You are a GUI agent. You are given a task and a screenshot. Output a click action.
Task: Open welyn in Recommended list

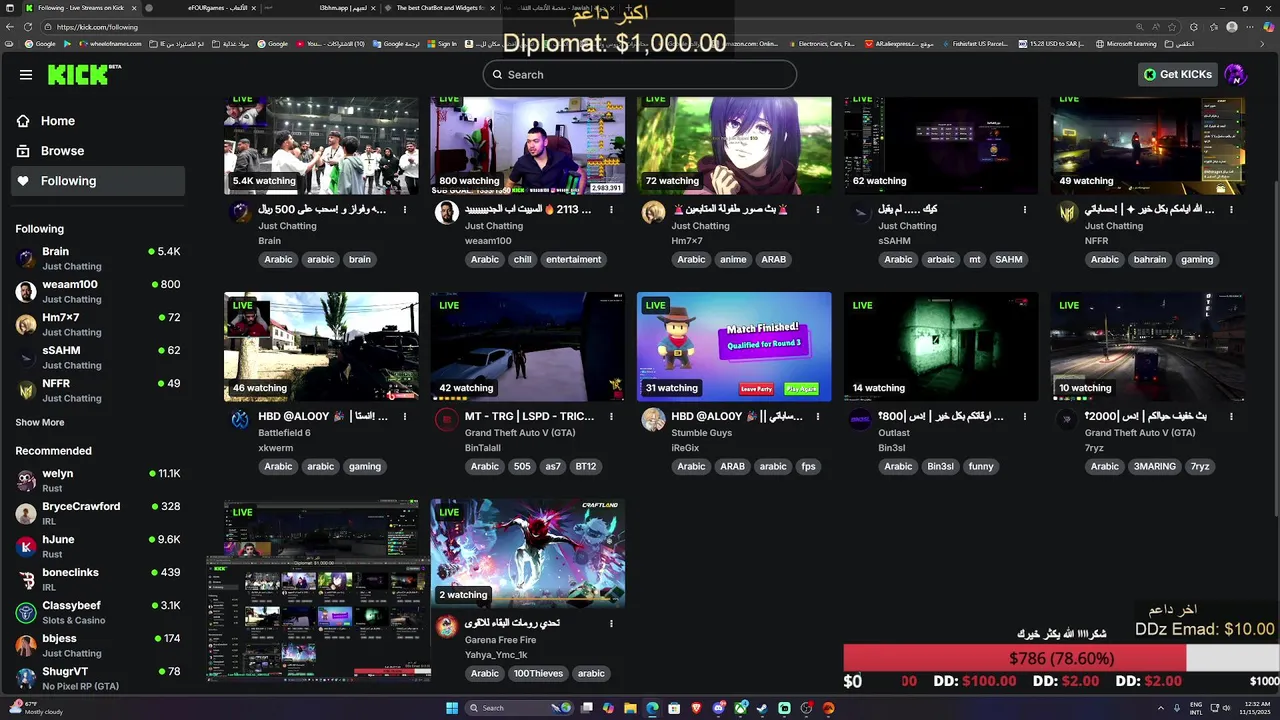click(98, 480)
